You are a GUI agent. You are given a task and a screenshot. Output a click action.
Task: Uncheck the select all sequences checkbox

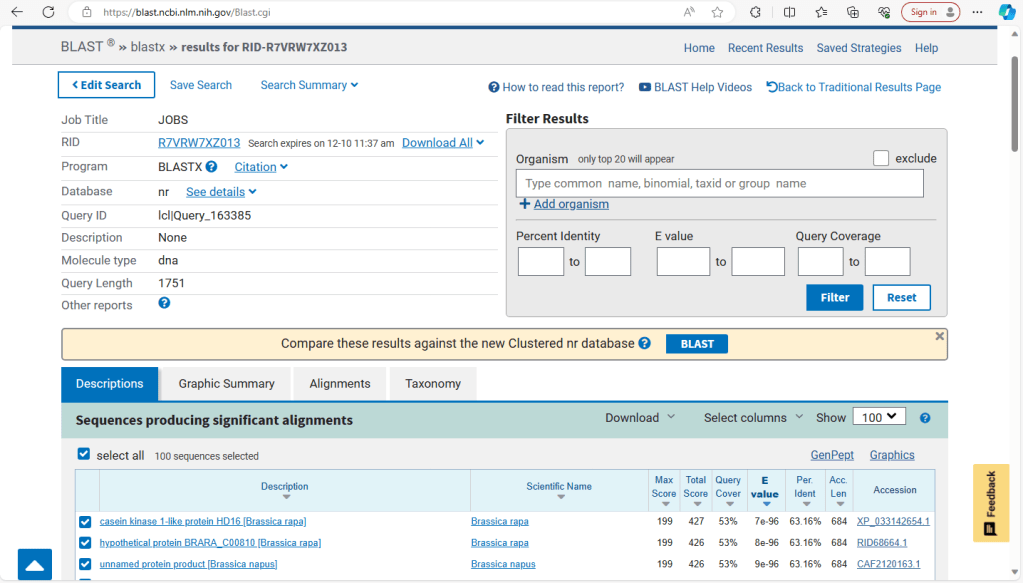tap(84, 454)
